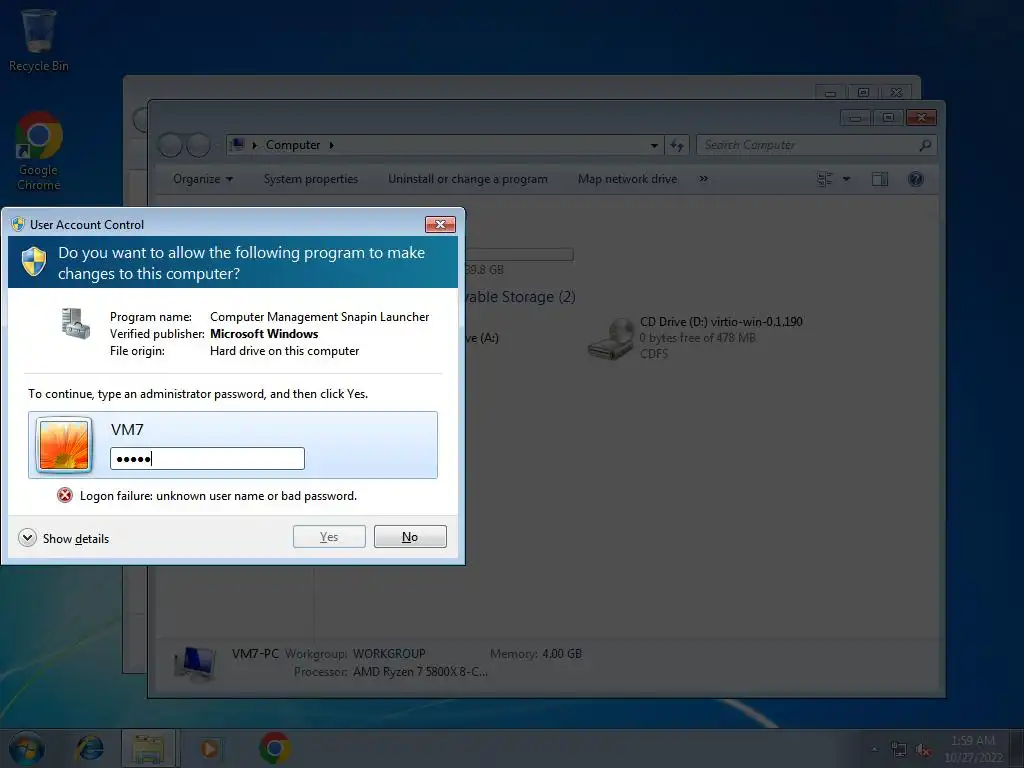Open Recycle Bin on desktop
The image size is (1024, 768).
[39, 39]
